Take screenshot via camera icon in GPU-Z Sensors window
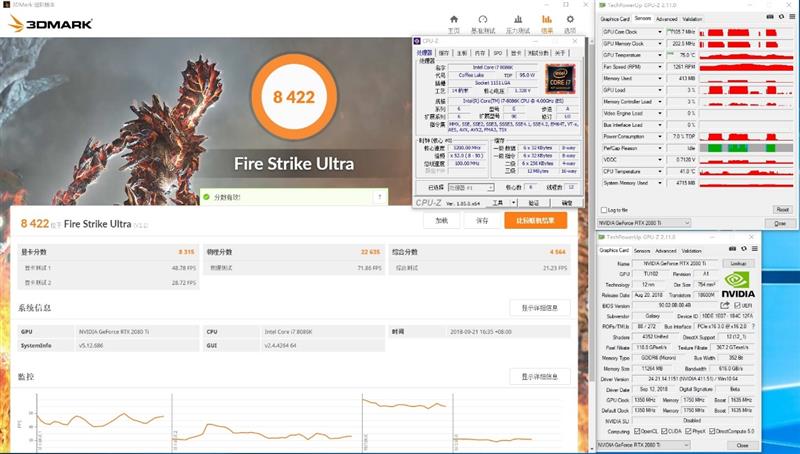Viewport: 800px width, 454px height. click(x=770, y=17)
